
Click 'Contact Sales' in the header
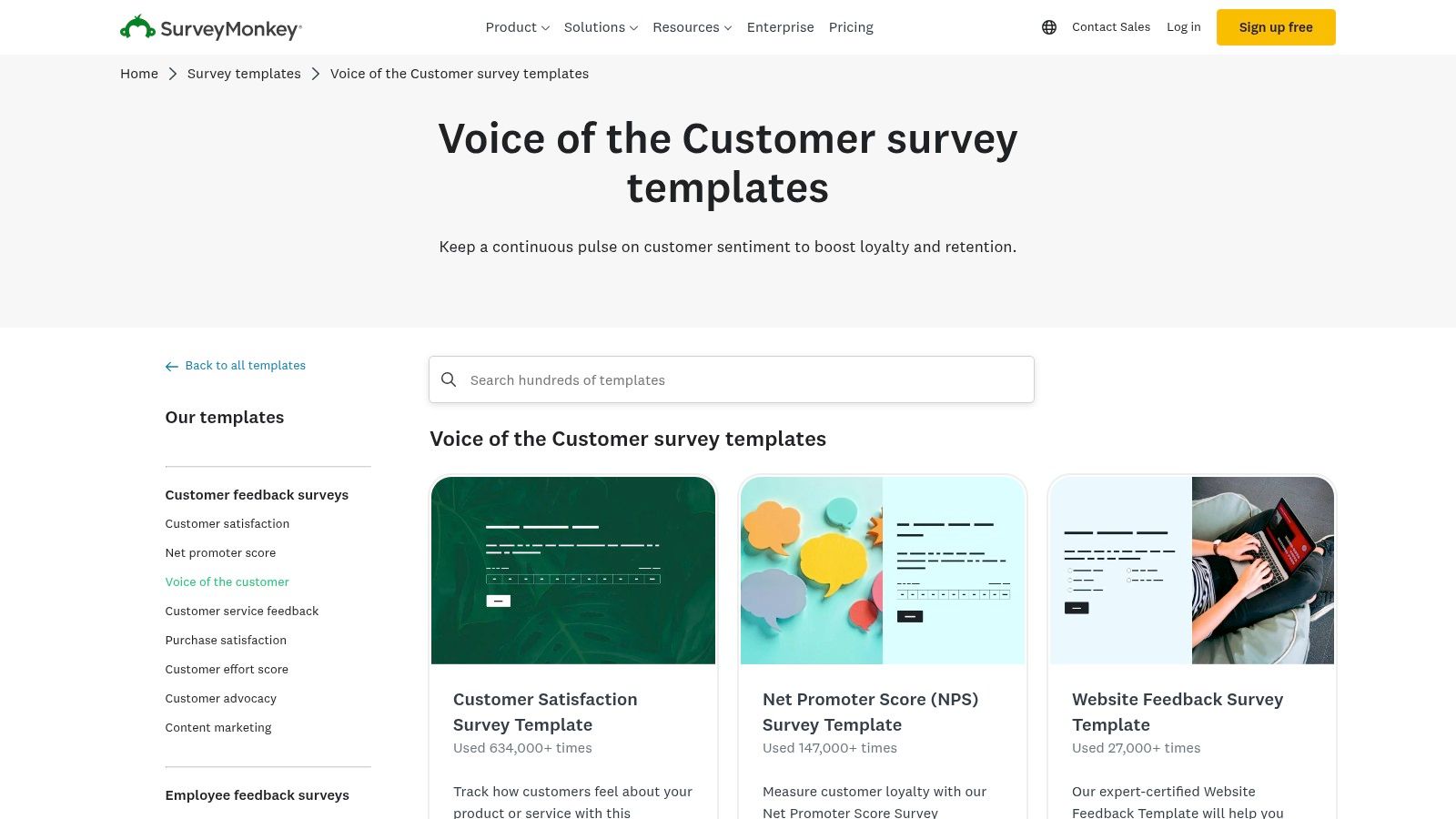pos(1110,27)
